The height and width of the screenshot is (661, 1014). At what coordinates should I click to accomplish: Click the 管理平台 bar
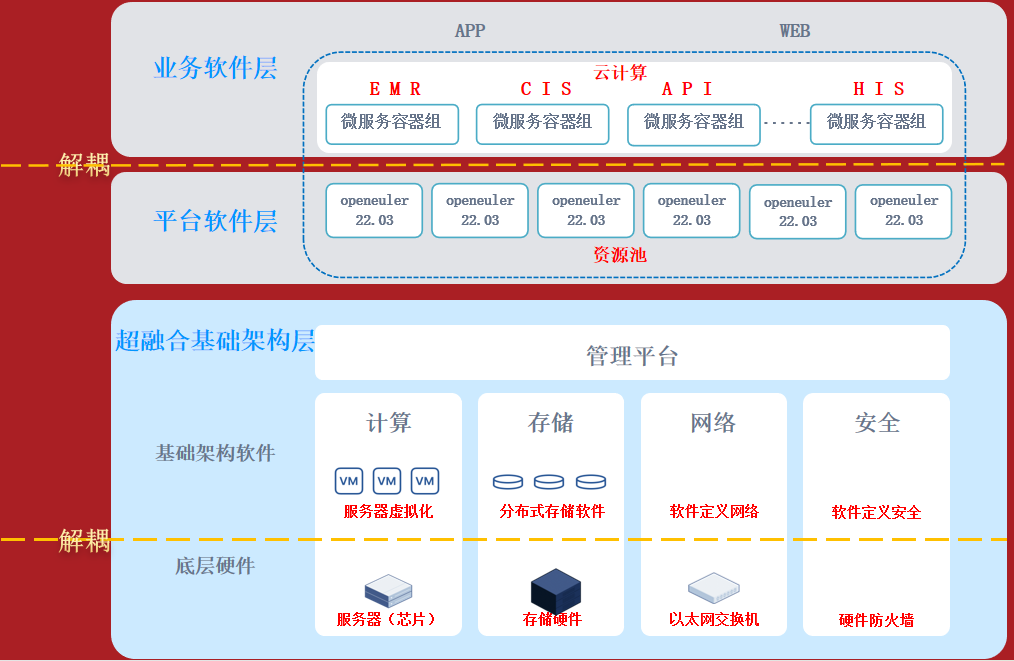[x=632, y=355]
